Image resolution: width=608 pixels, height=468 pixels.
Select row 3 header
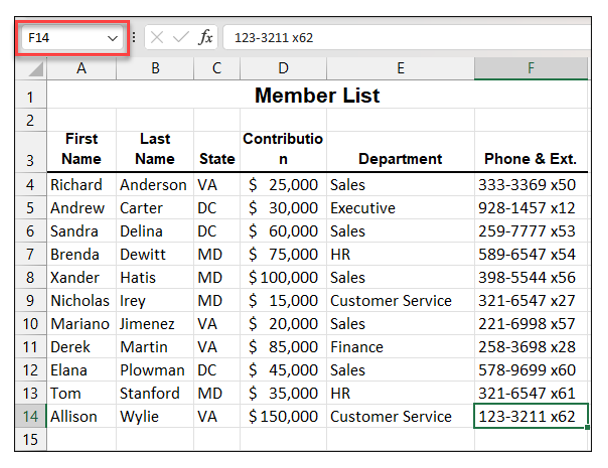[x=31, y=152]
